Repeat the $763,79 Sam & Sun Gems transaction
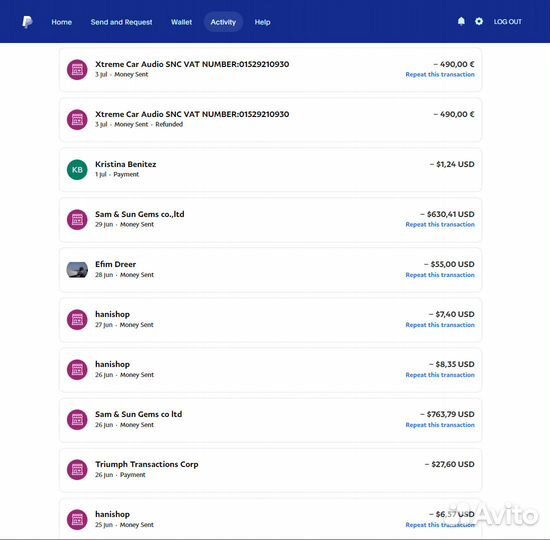Screen dimensions: 550x540 click(440, 425)
